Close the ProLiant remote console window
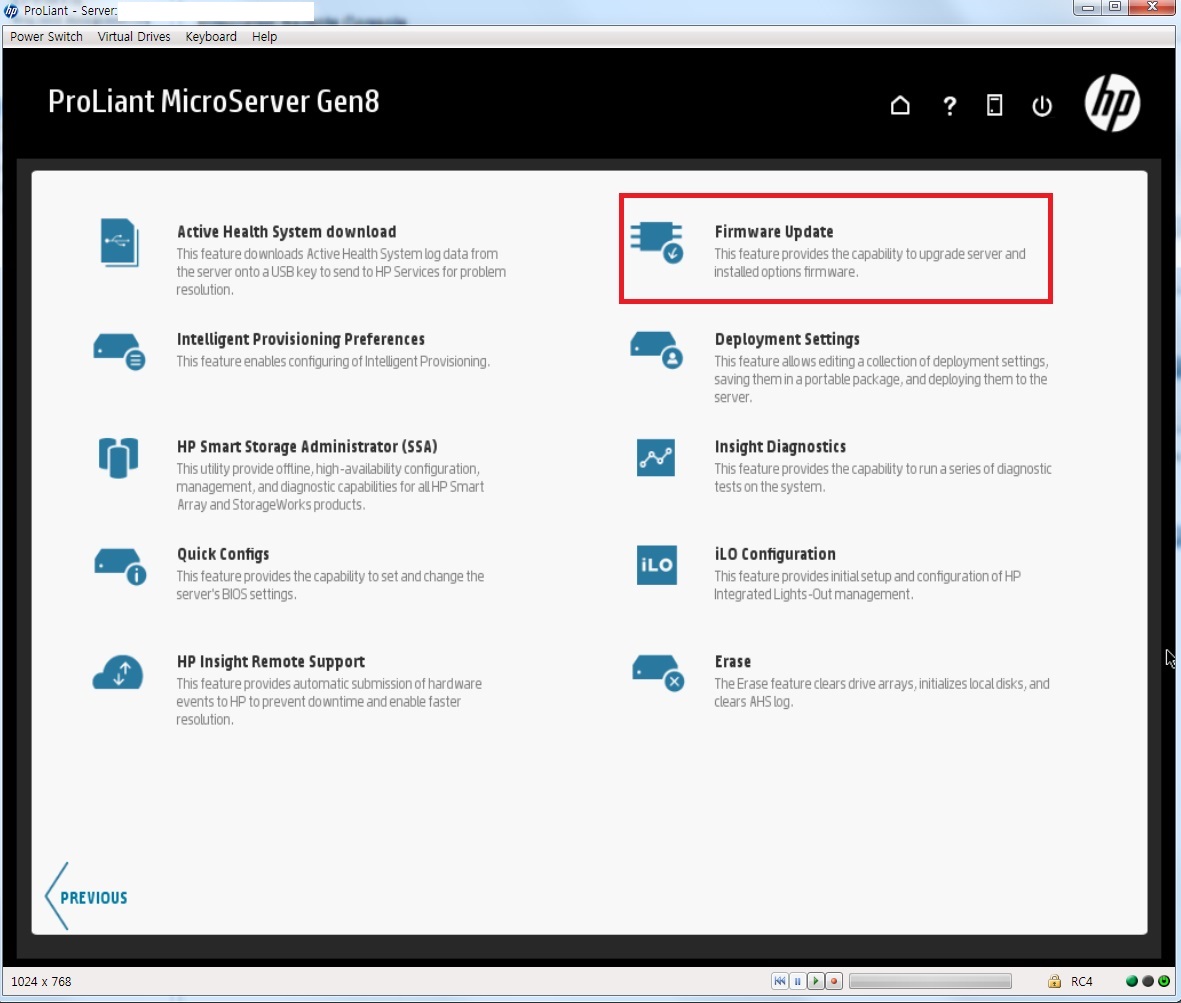1181x1003 pixels. (x=1152, y=8)
